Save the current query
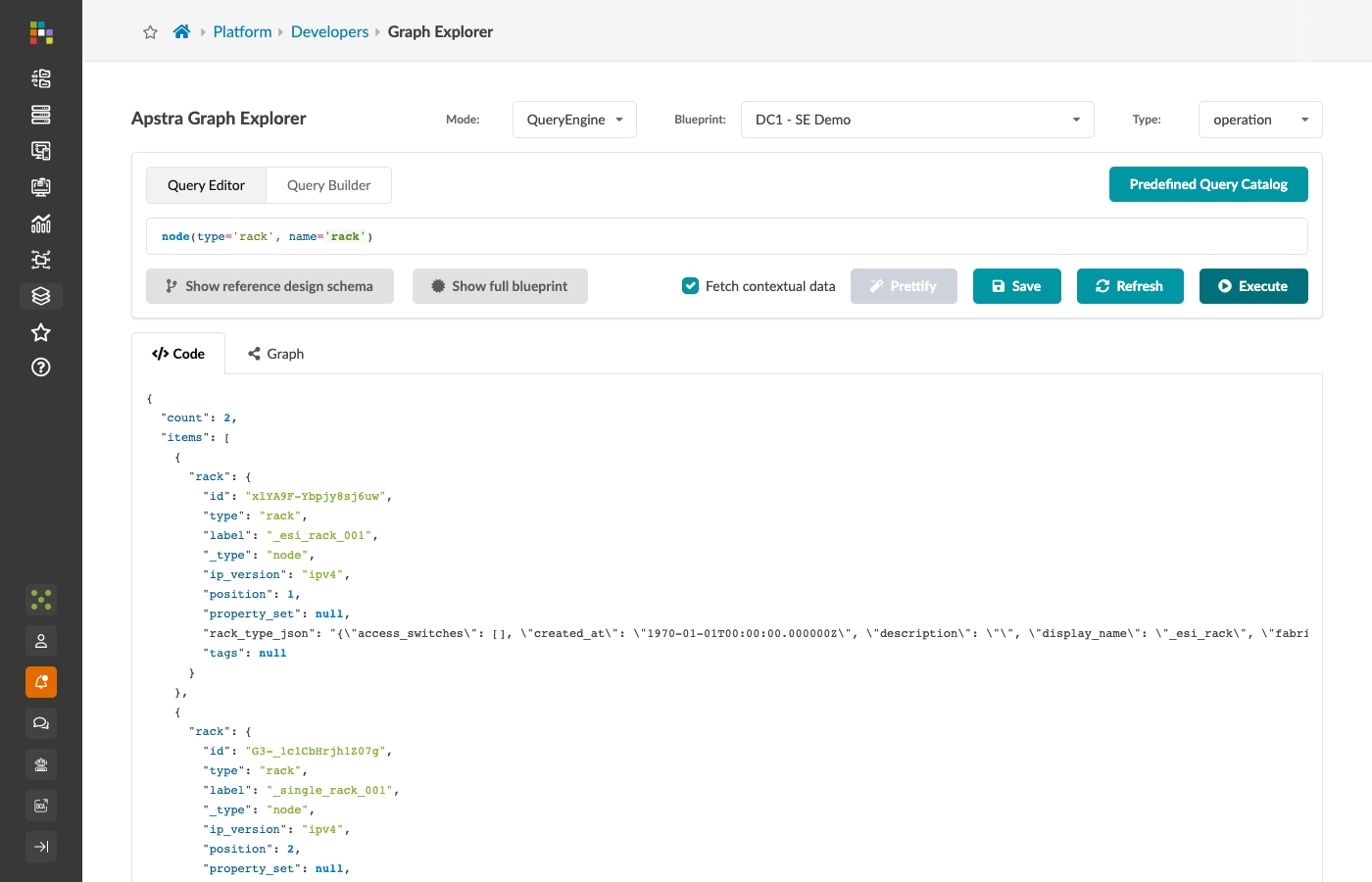1372x882 pixels. [x=1017, y=286]
